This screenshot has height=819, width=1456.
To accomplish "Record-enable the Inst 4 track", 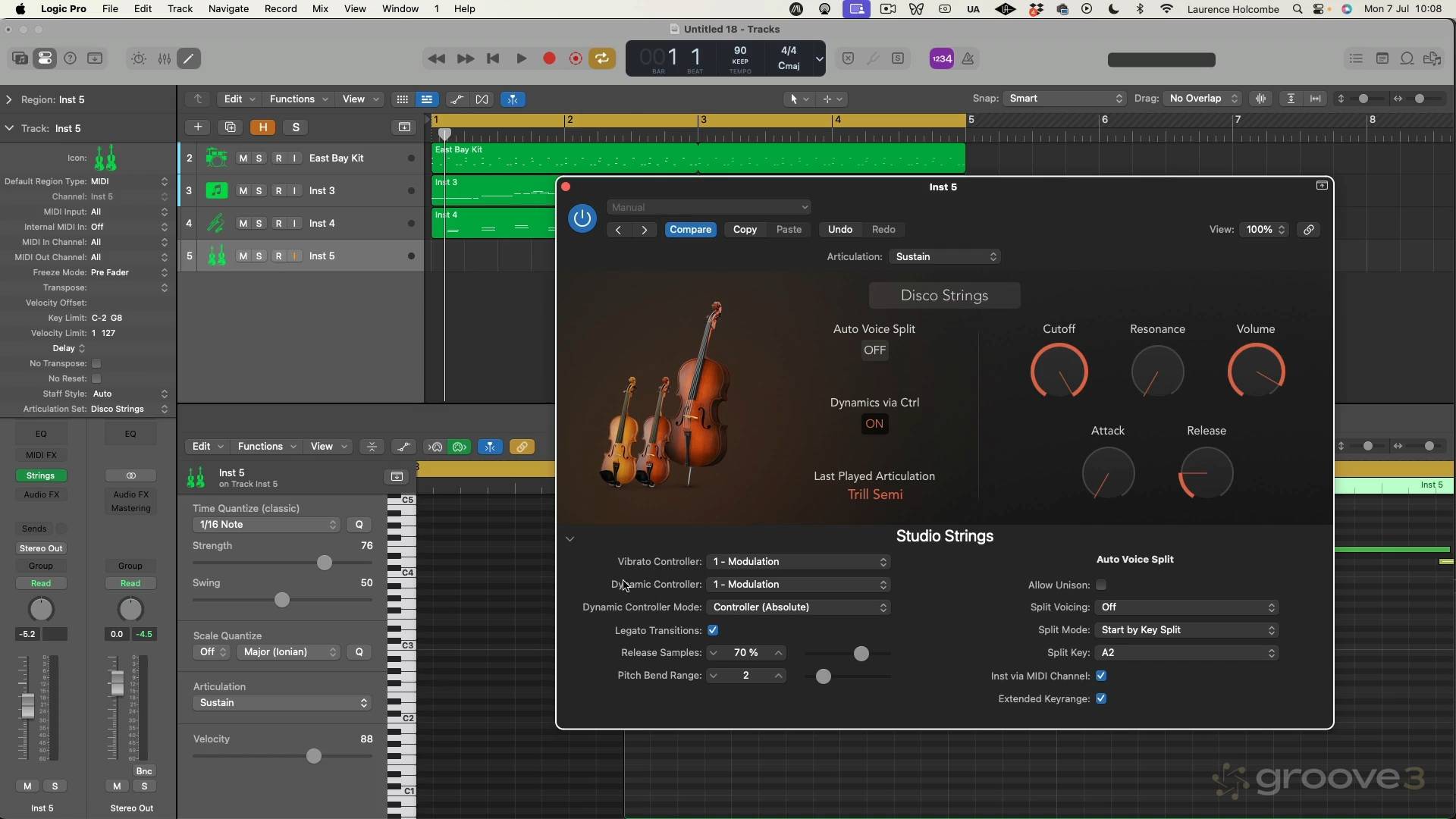I will (278, 224).
